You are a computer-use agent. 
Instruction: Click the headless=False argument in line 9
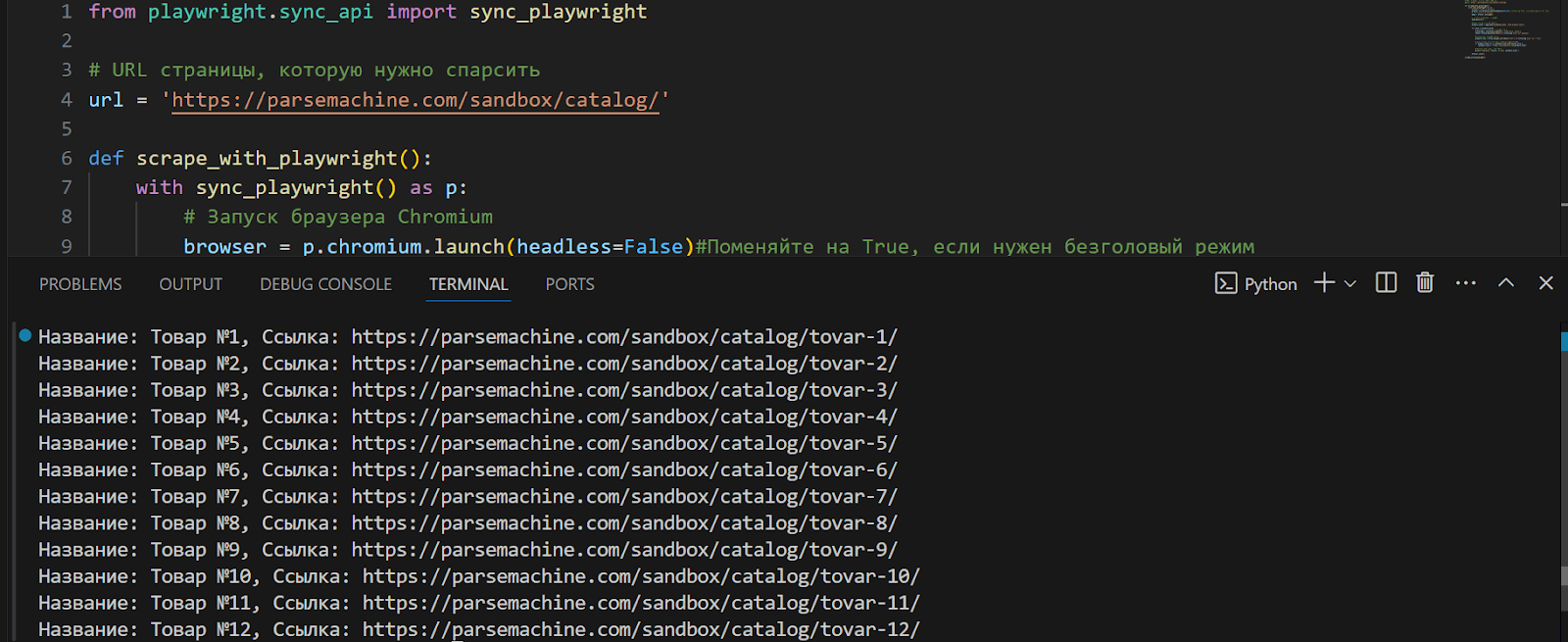pos(600,247)
